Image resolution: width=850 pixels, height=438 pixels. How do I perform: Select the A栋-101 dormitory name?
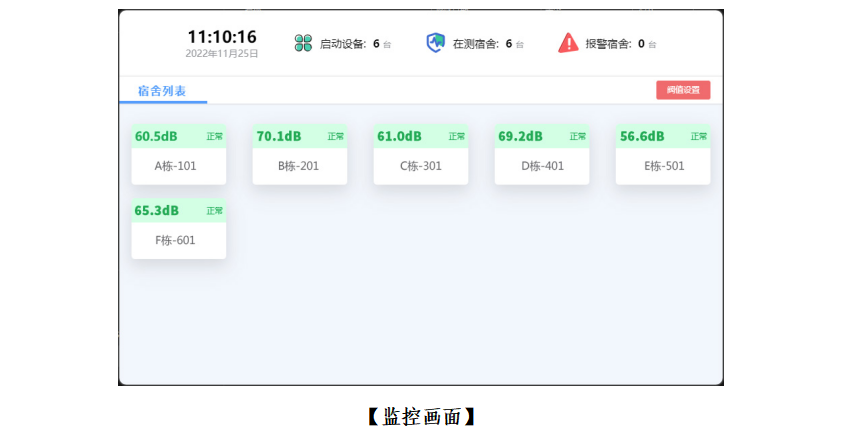(x=176, y=166)
